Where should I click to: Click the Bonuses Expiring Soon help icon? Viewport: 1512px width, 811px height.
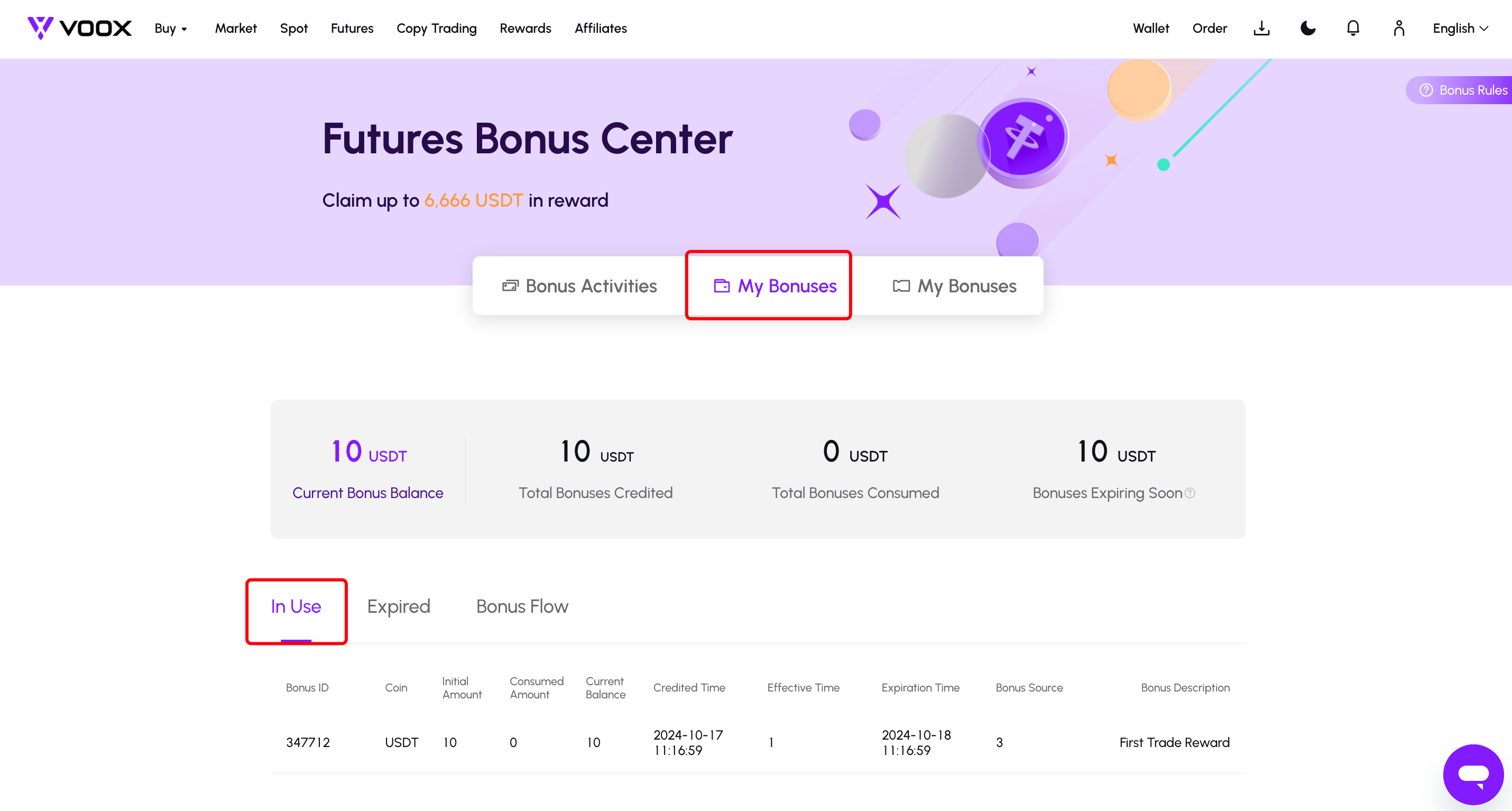pos(1190,493)
